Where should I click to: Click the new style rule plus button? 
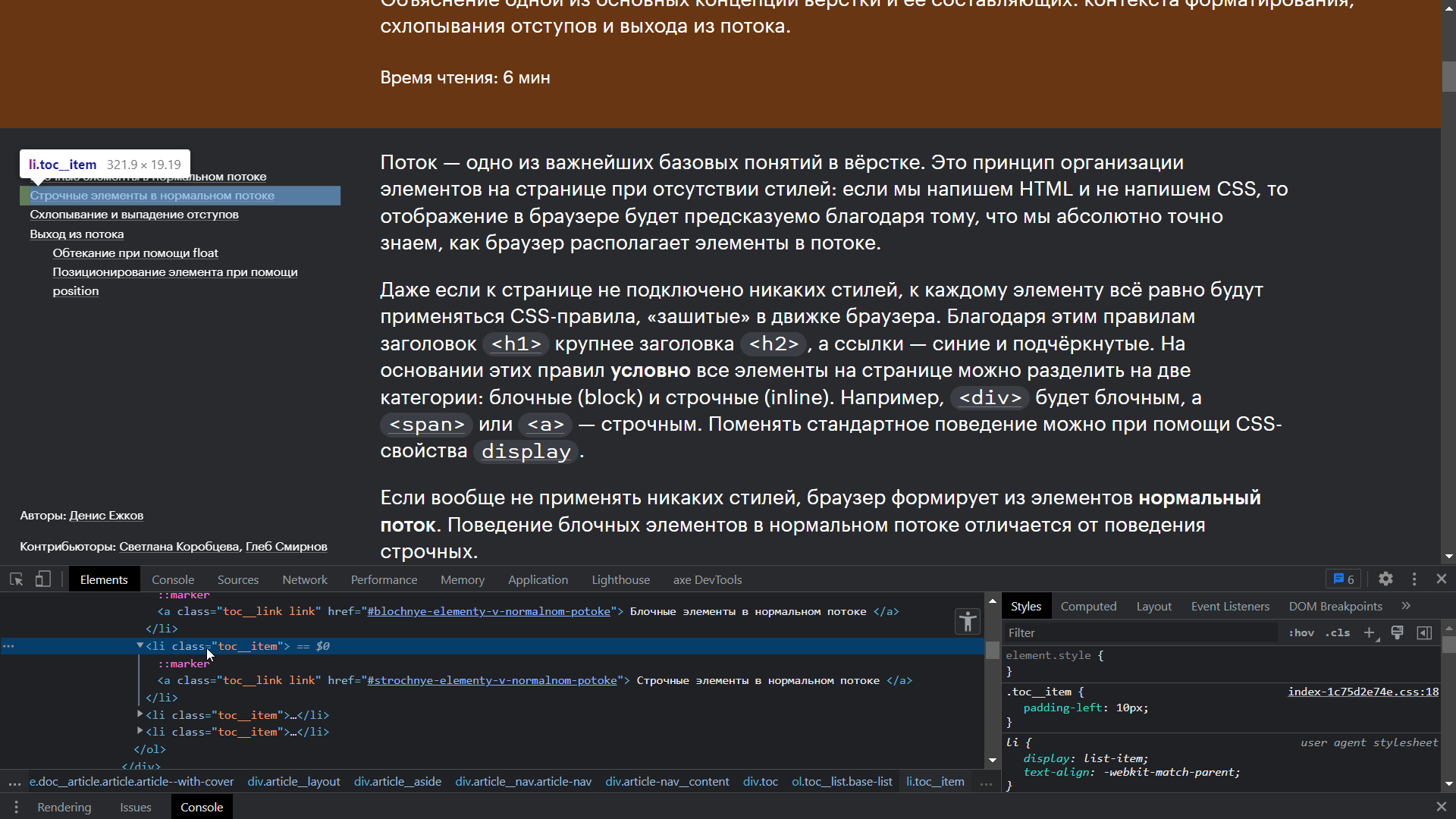pos(1370,632)
